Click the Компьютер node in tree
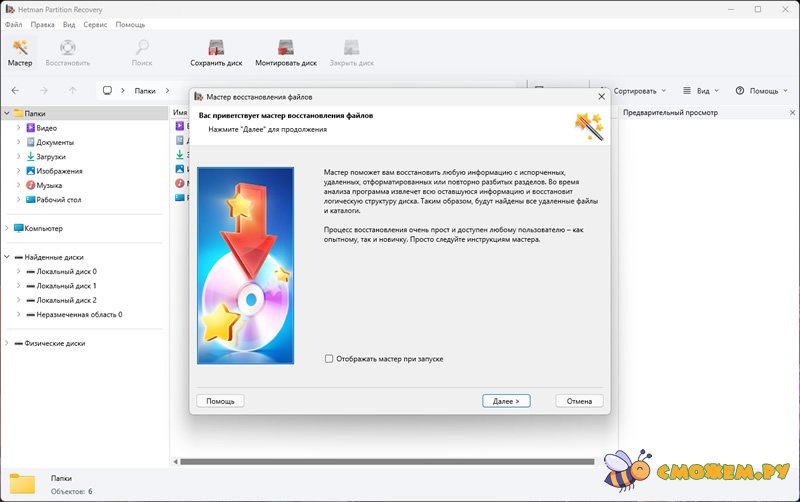Screen dimensions: 800x502 pyautogui.click(x=42, y=228)
